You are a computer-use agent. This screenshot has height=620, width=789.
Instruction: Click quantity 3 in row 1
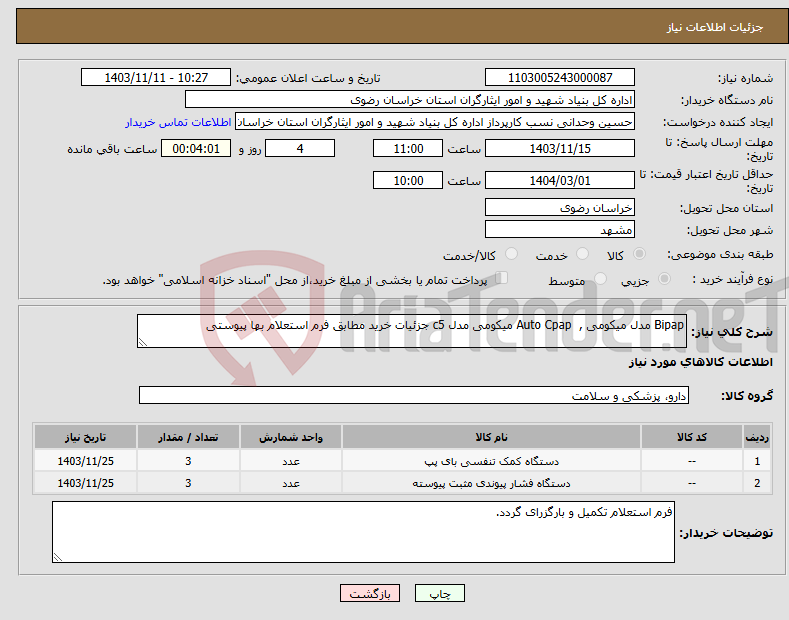pyautogui.click(x=188, y=461)
